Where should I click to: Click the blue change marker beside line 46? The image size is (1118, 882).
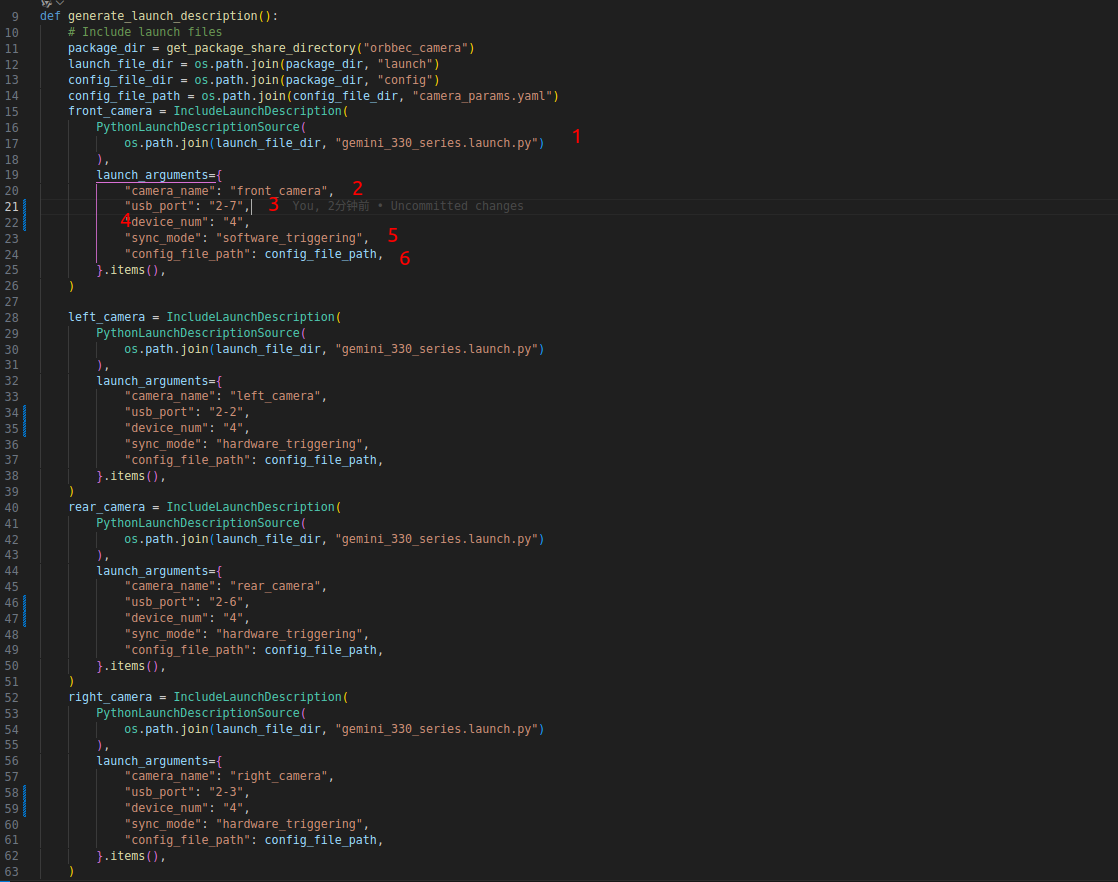[x=25, y=602]
